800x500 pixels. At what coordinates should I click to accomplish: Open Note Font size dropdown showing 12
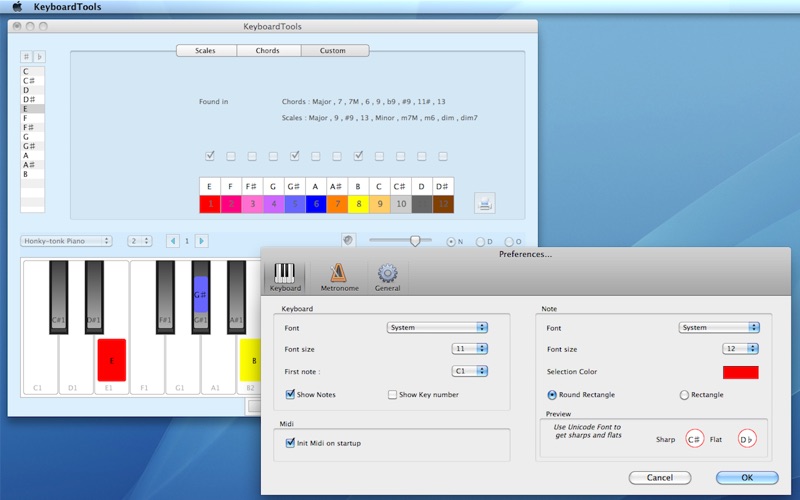741,349
